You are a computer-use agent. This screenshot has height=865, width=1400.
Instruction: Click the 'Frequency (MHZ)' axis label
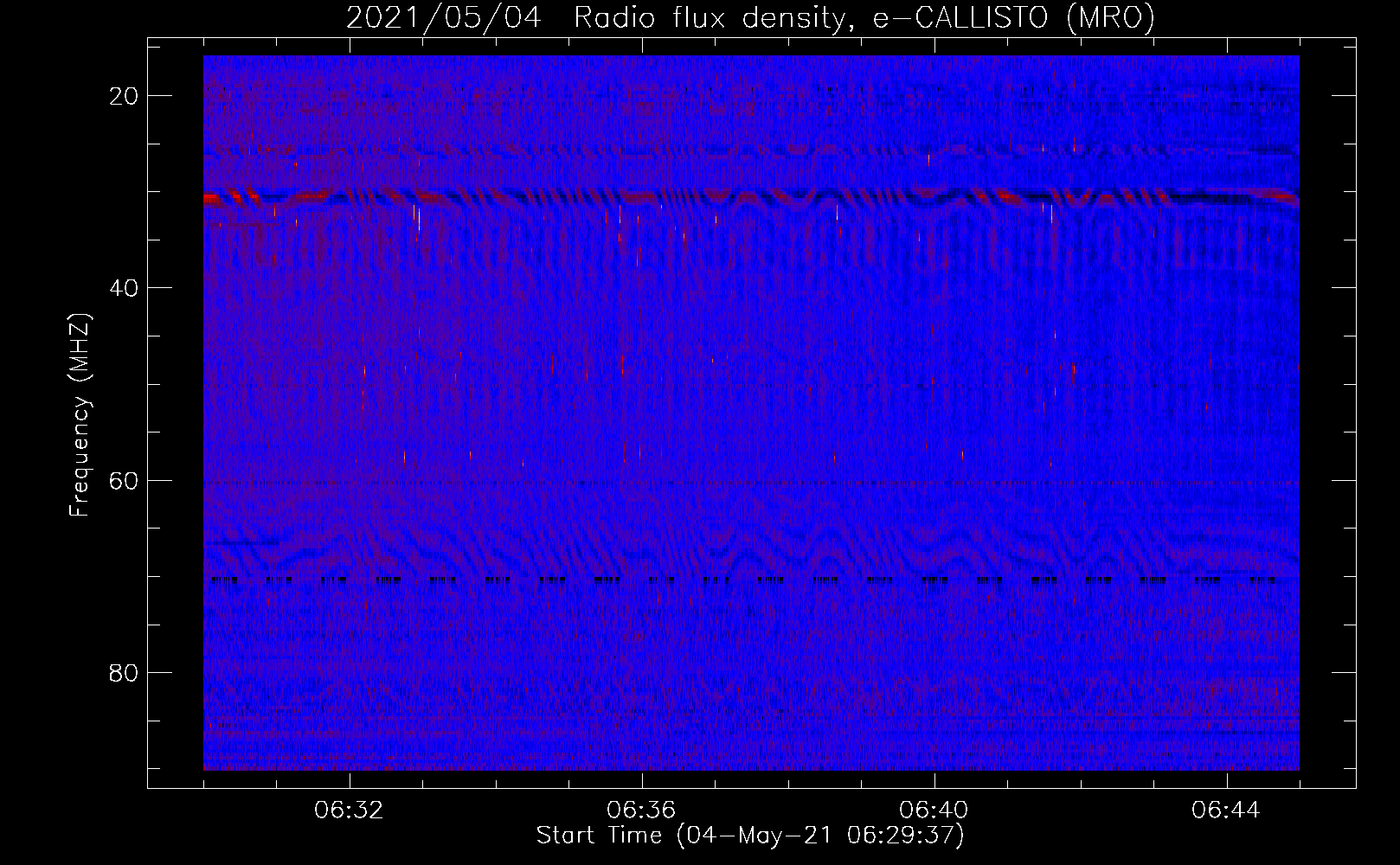click(x=79, y=415)
